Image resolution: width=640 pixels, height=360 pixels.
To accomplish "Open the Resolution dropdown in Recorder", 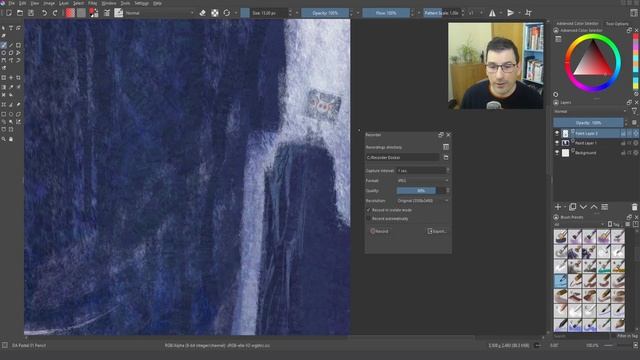I will 423,201.
